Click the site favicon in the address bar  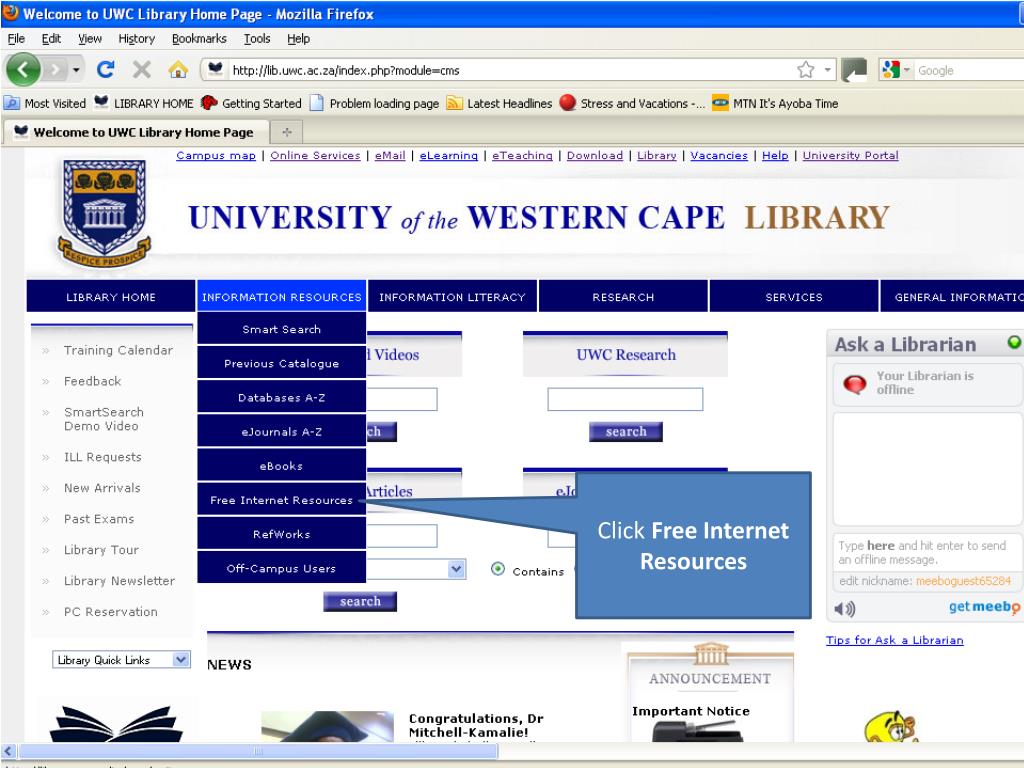[216, 69]
